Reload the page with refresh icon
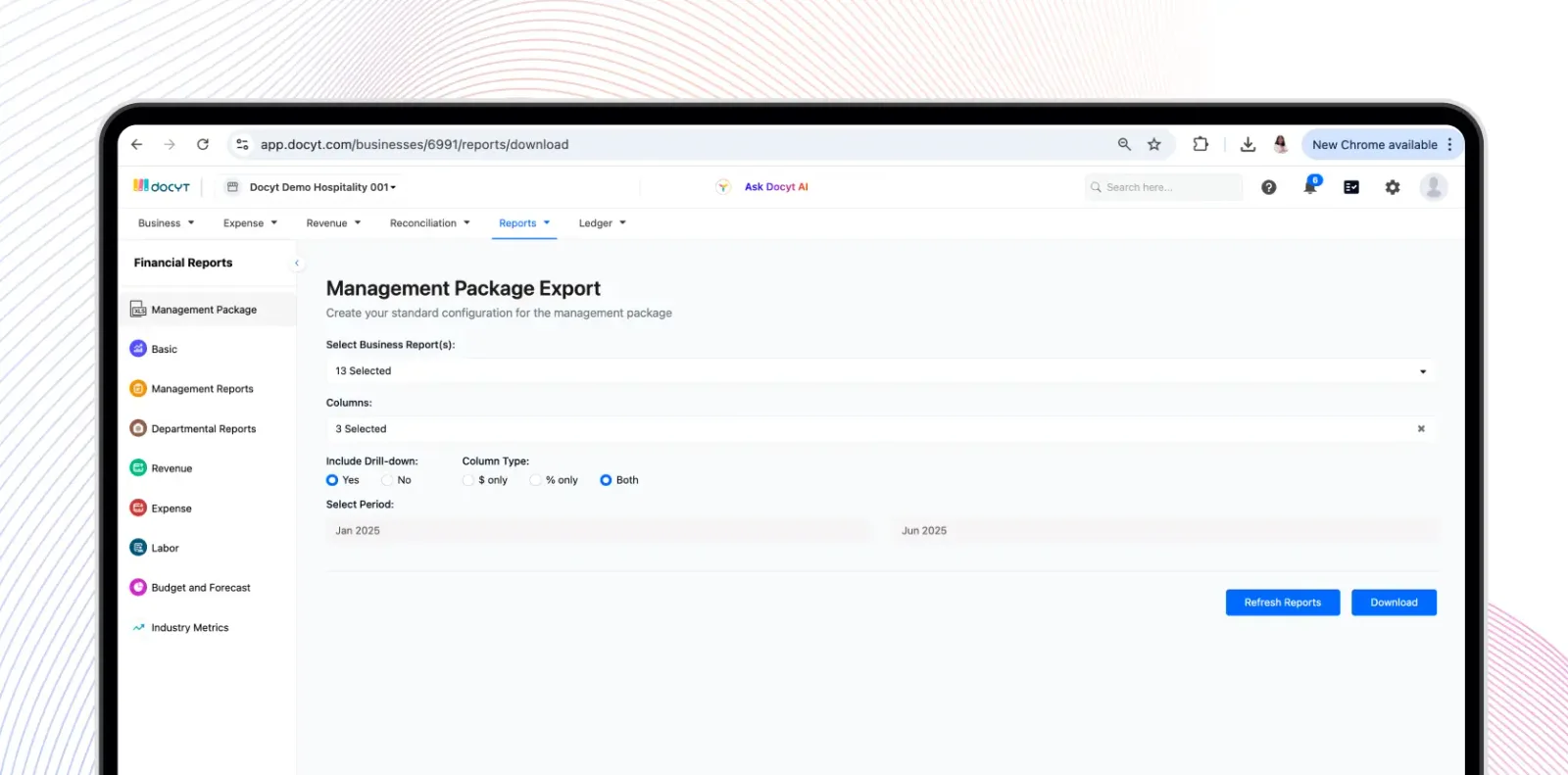This screenshot has width=1568, height=775. [x=203, y=144]
